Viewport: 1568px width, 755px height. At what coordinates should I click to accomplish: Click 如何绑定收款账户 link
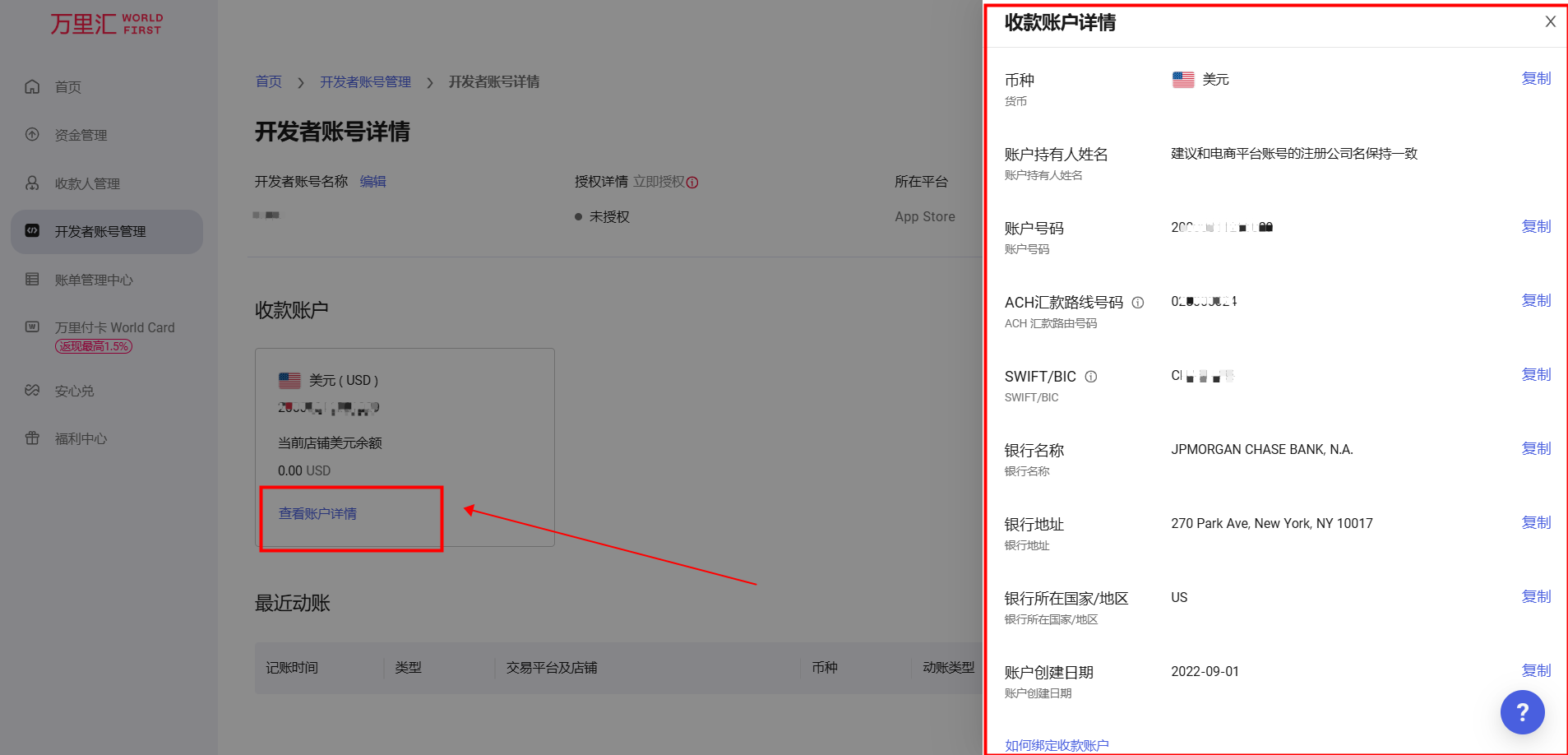click(1057, 745)
